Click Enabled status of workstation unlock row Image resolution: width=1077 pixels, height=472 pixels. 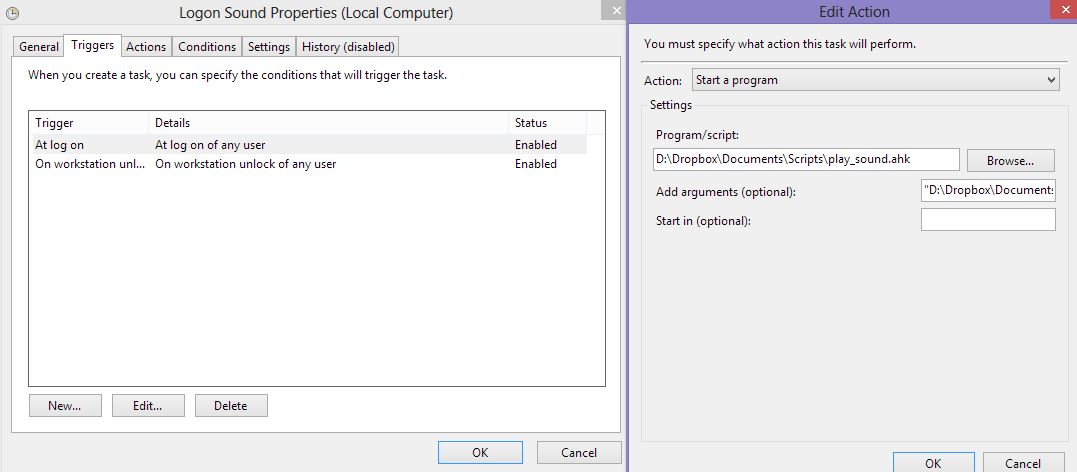tap(536, 164)
